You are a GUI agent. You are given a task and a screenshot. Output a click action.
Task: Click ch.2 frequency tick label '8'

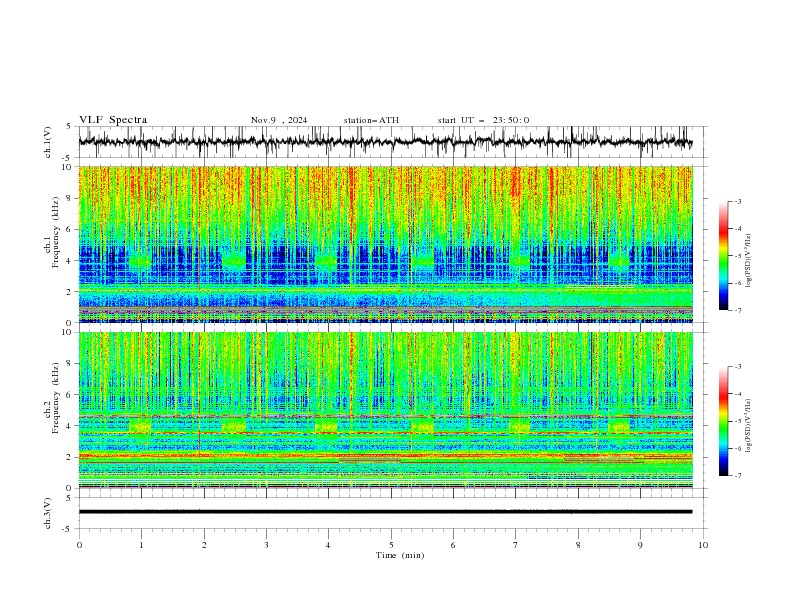tap(70, 364)
